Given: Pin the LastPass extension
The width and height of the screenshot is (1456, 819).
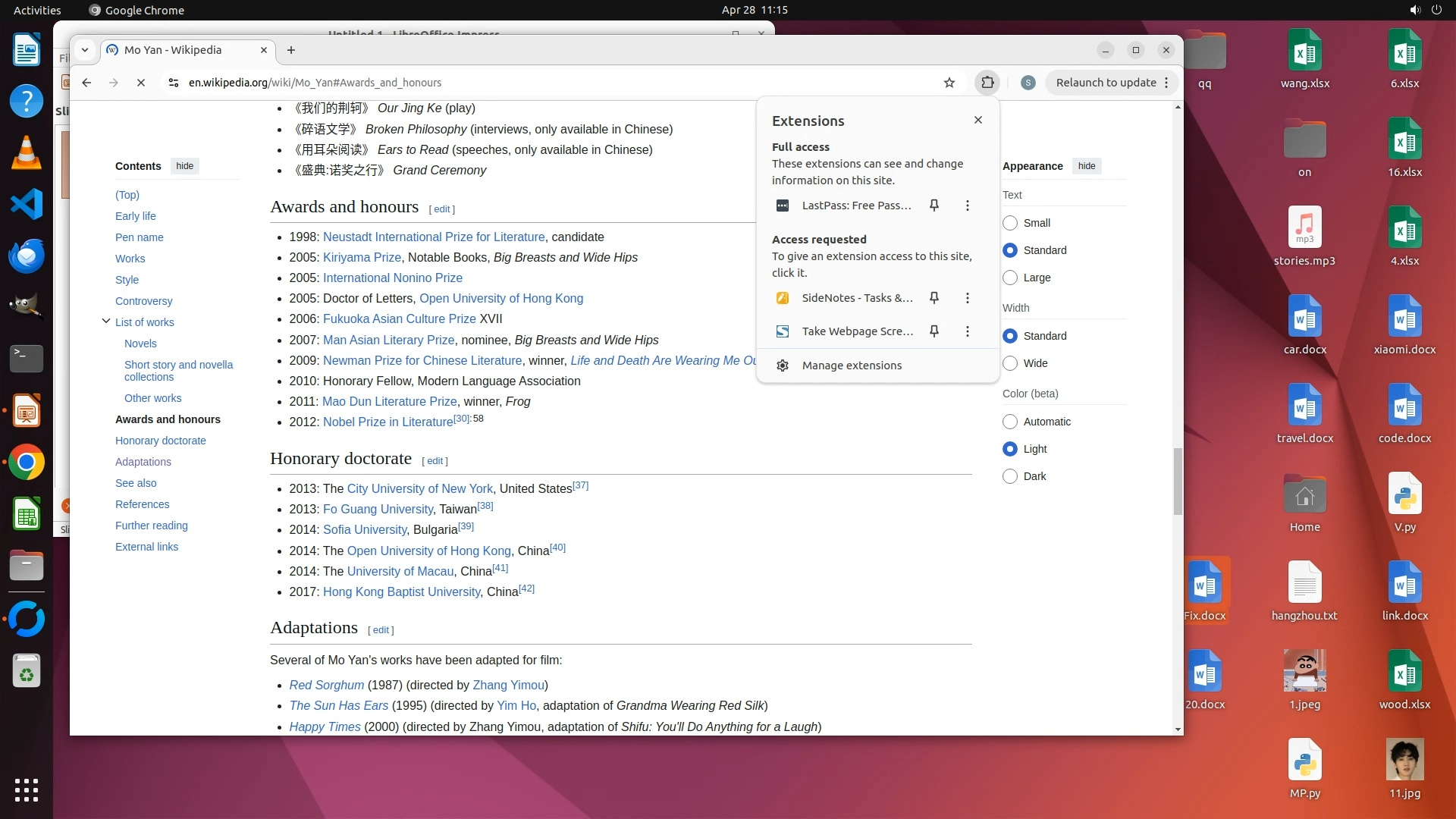Looking at the screenshot, I should pyautogui.click(x=934, y=206).
